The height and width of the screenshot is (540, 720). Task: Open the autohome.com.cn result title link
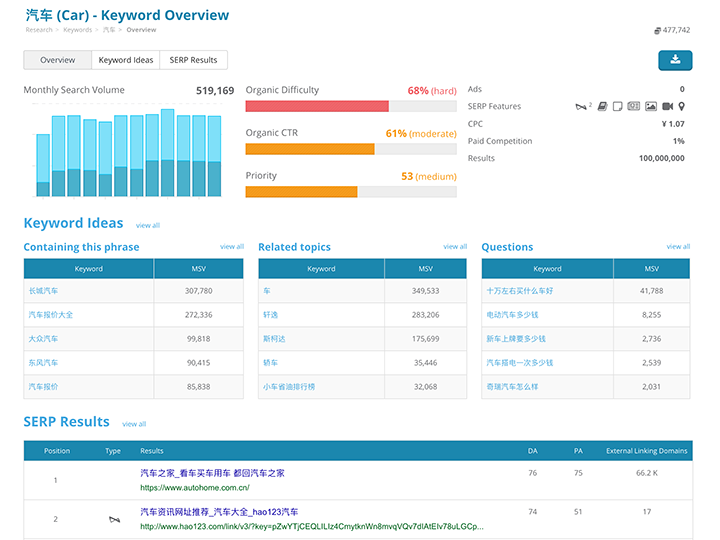[x=212, y=473]
